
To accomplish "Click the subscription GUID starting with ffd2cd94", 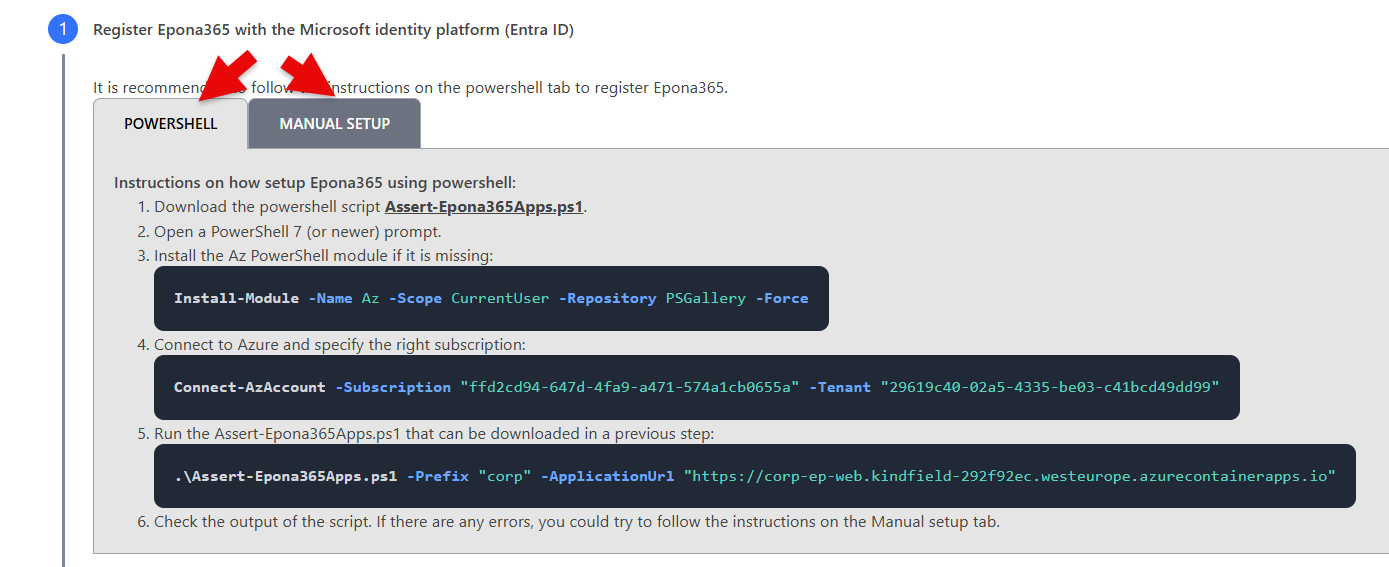I will (629, 387).
